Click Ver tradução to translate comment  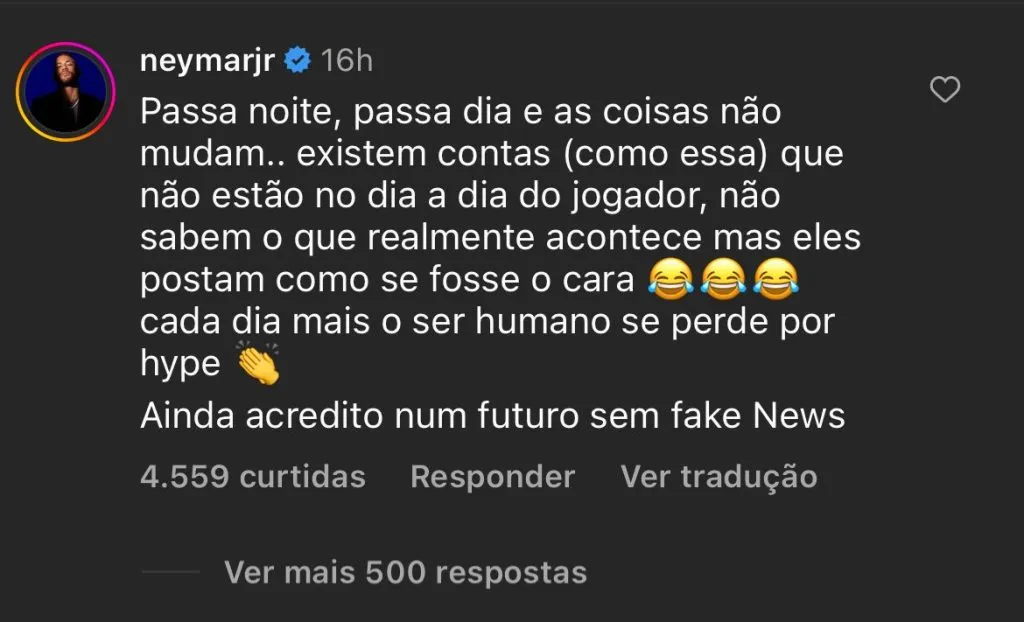[x=718, y=477]
